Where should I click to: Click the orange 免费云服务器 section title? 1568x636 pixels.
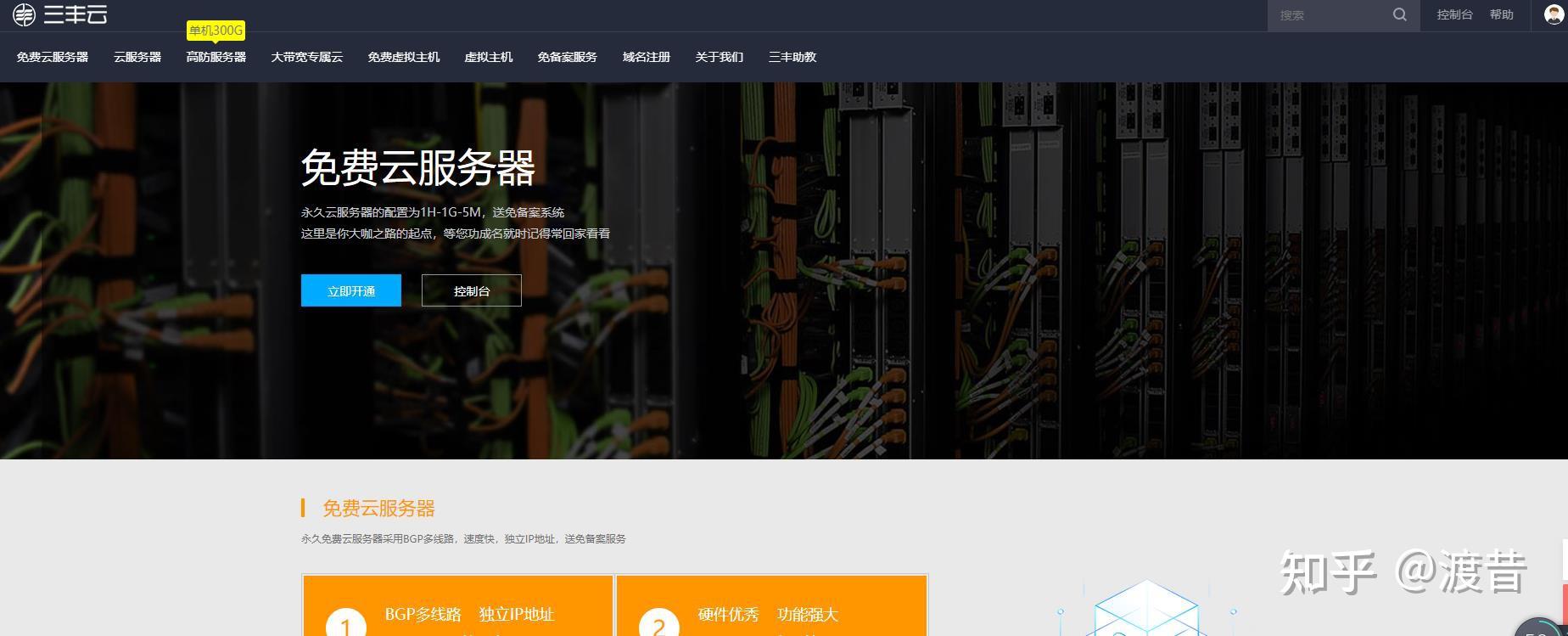[378, 508]
